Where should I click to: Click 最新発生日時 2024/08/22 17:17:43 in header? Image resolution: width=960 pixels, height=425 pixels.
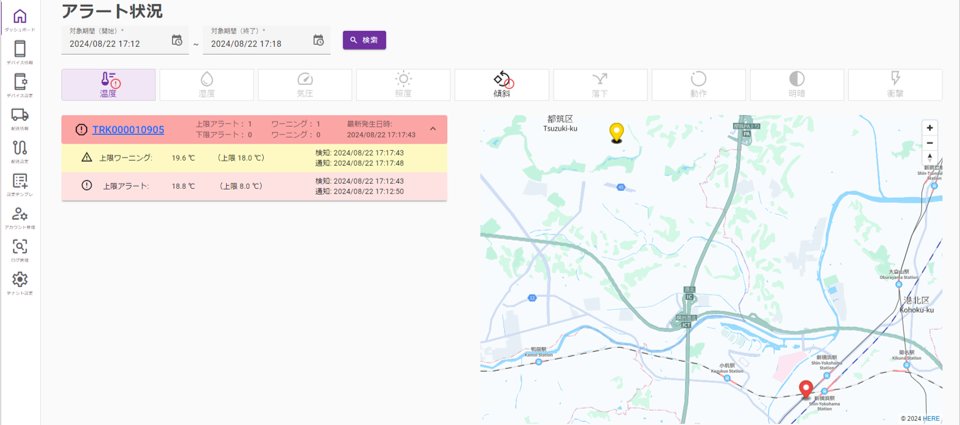pyautogui.click(x=381, y=129)
